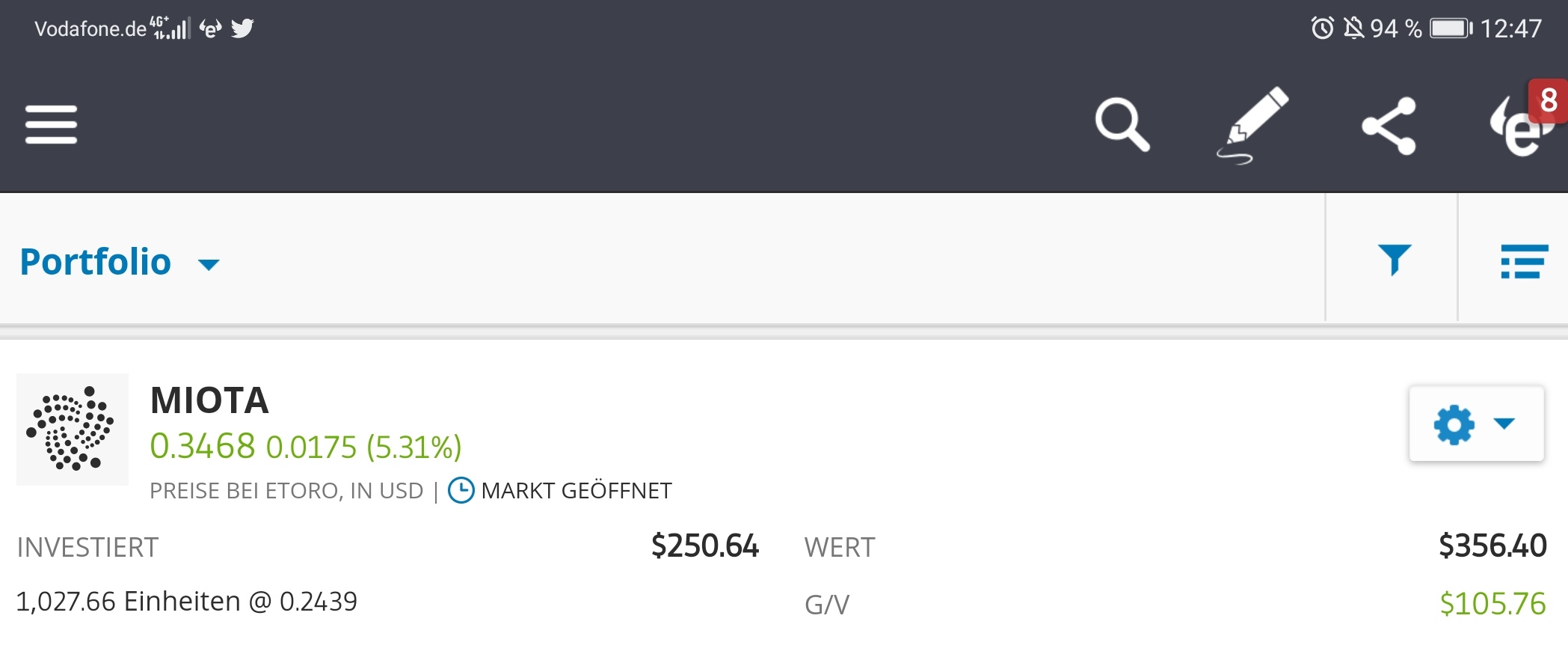Tap the MIOTA price 0.3468
Screen dimensions: 1568x660
pos(203,446)
